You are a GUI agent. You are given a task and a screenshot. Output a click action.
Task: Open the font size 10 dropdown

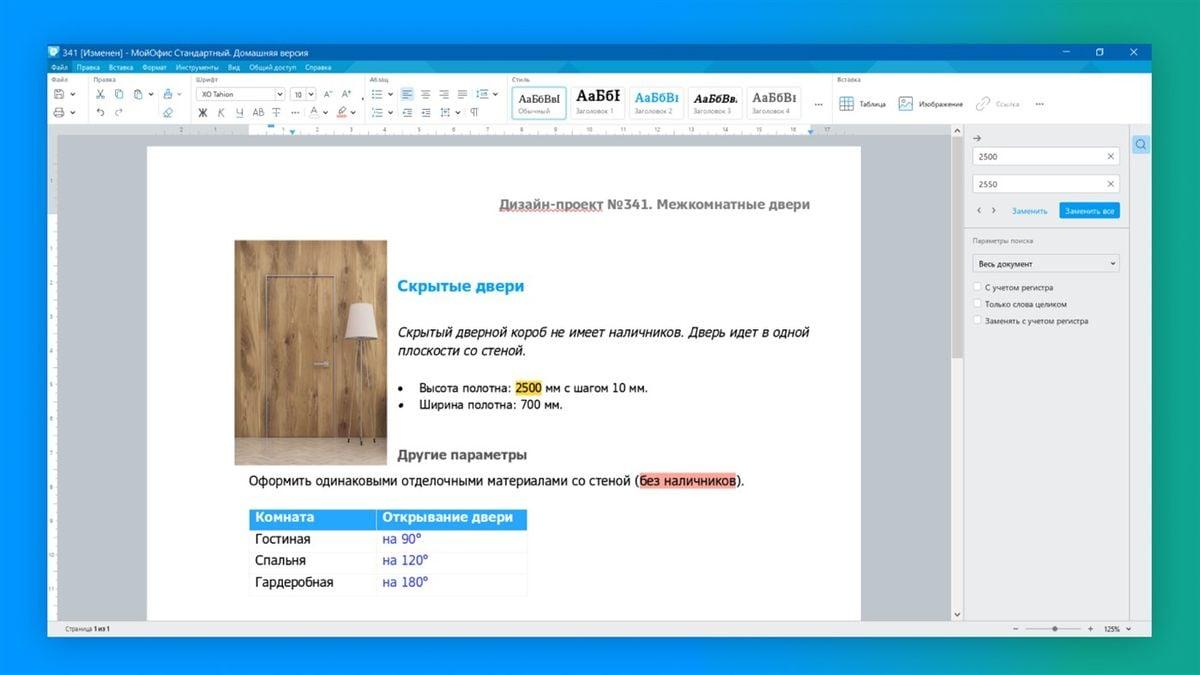click(x=310, y=94)
